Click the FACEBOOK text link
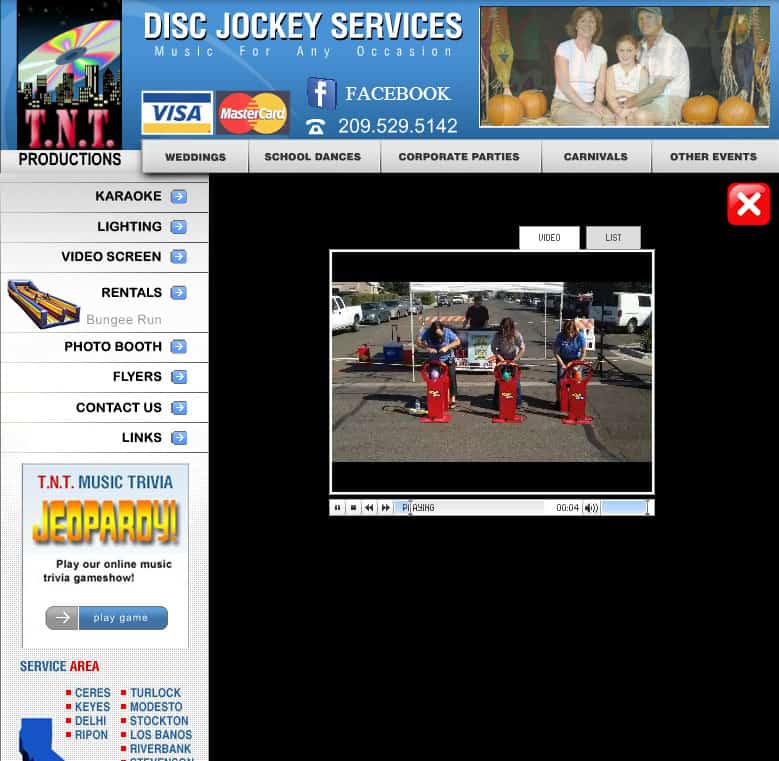 tap(397, 93)
